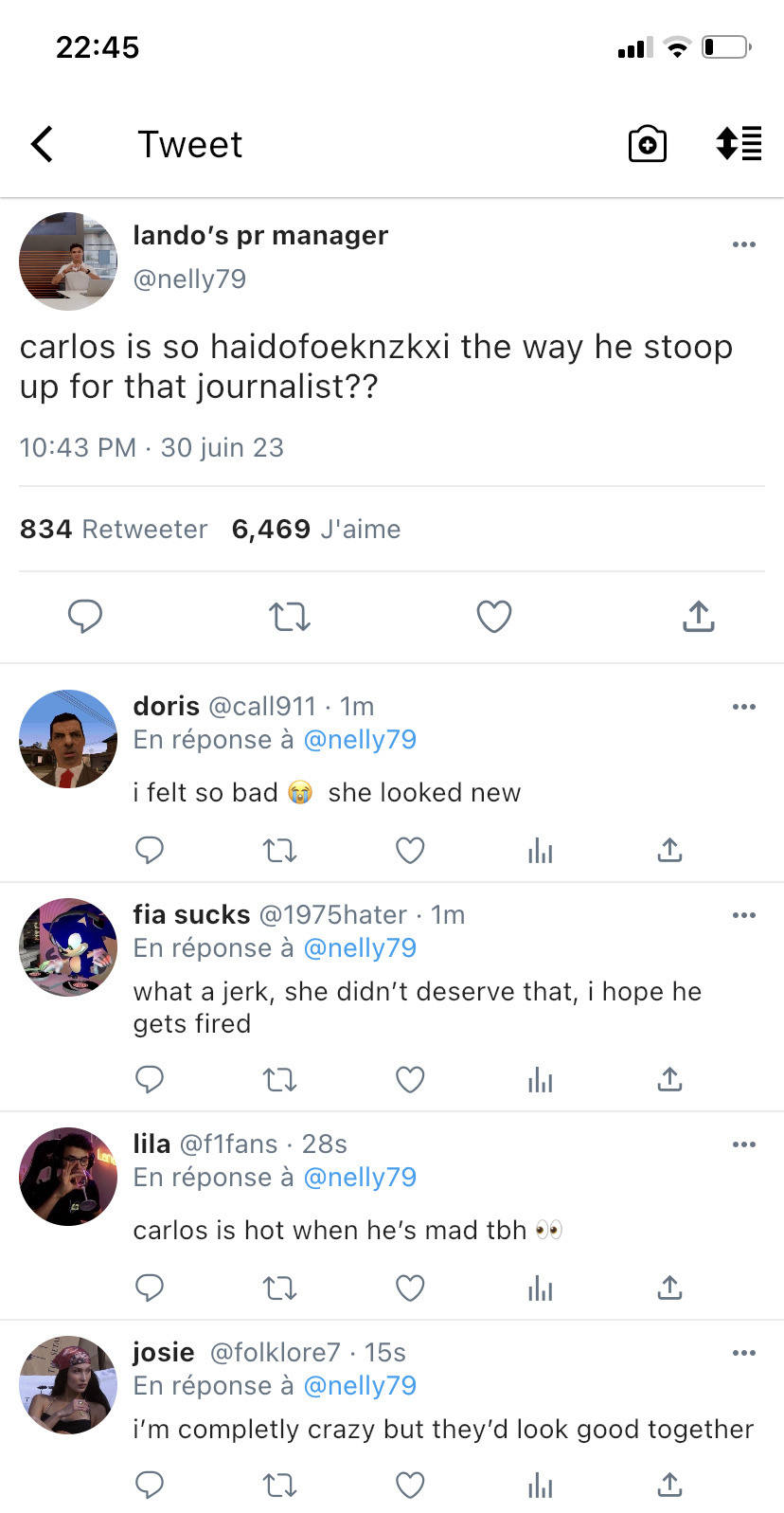Image resolution: width=784 pixels, height=1513 pixels.
Task: Open more options on the main tweet
Action: point(744,244)
